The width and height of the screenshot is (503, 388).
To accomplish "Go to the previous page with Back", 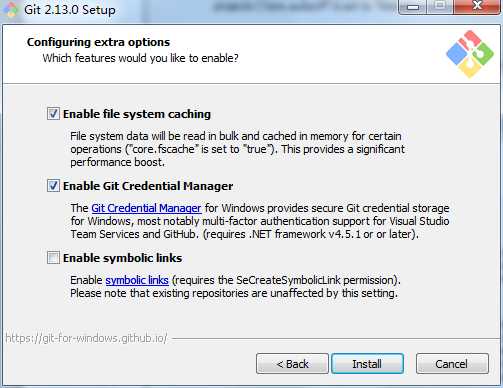I will [292, 364].
